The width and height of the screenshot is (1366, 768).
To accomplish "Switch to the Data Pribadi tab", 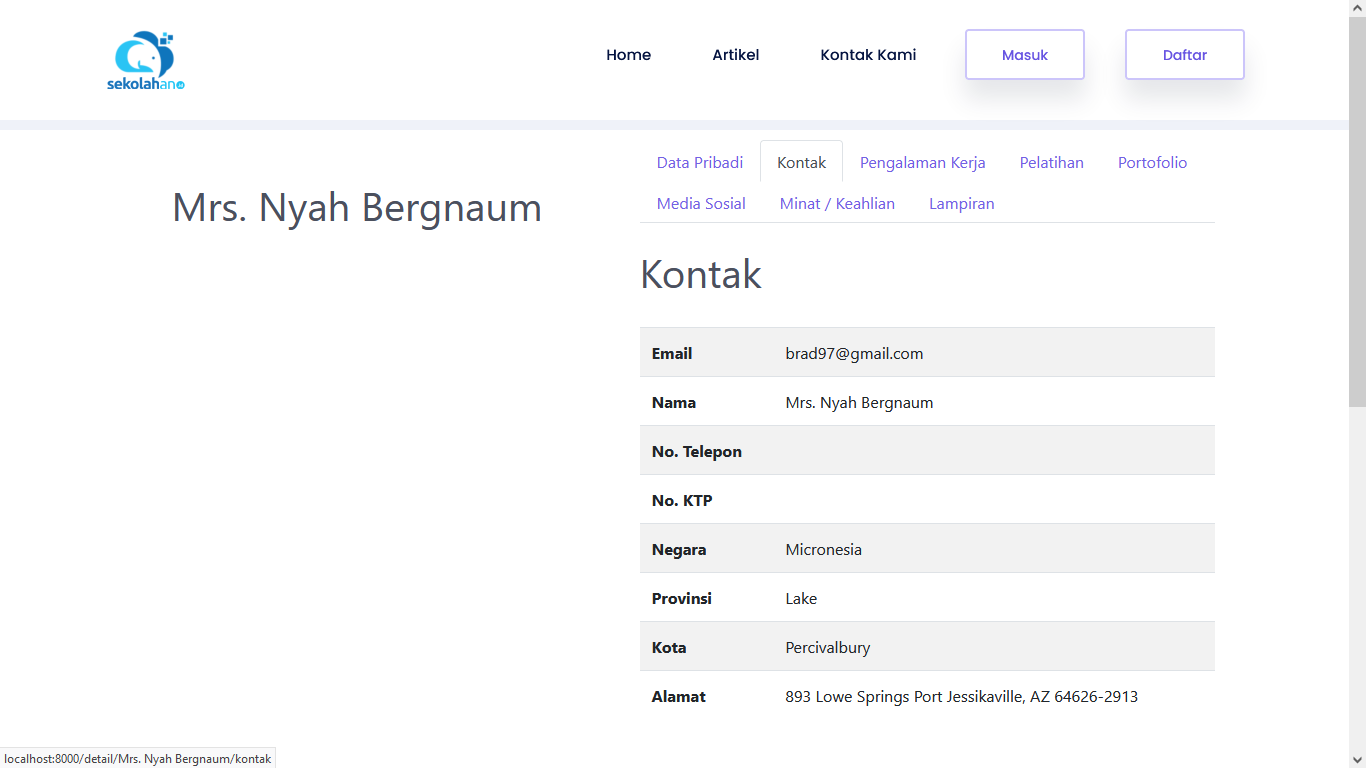I will click(699, 162).
